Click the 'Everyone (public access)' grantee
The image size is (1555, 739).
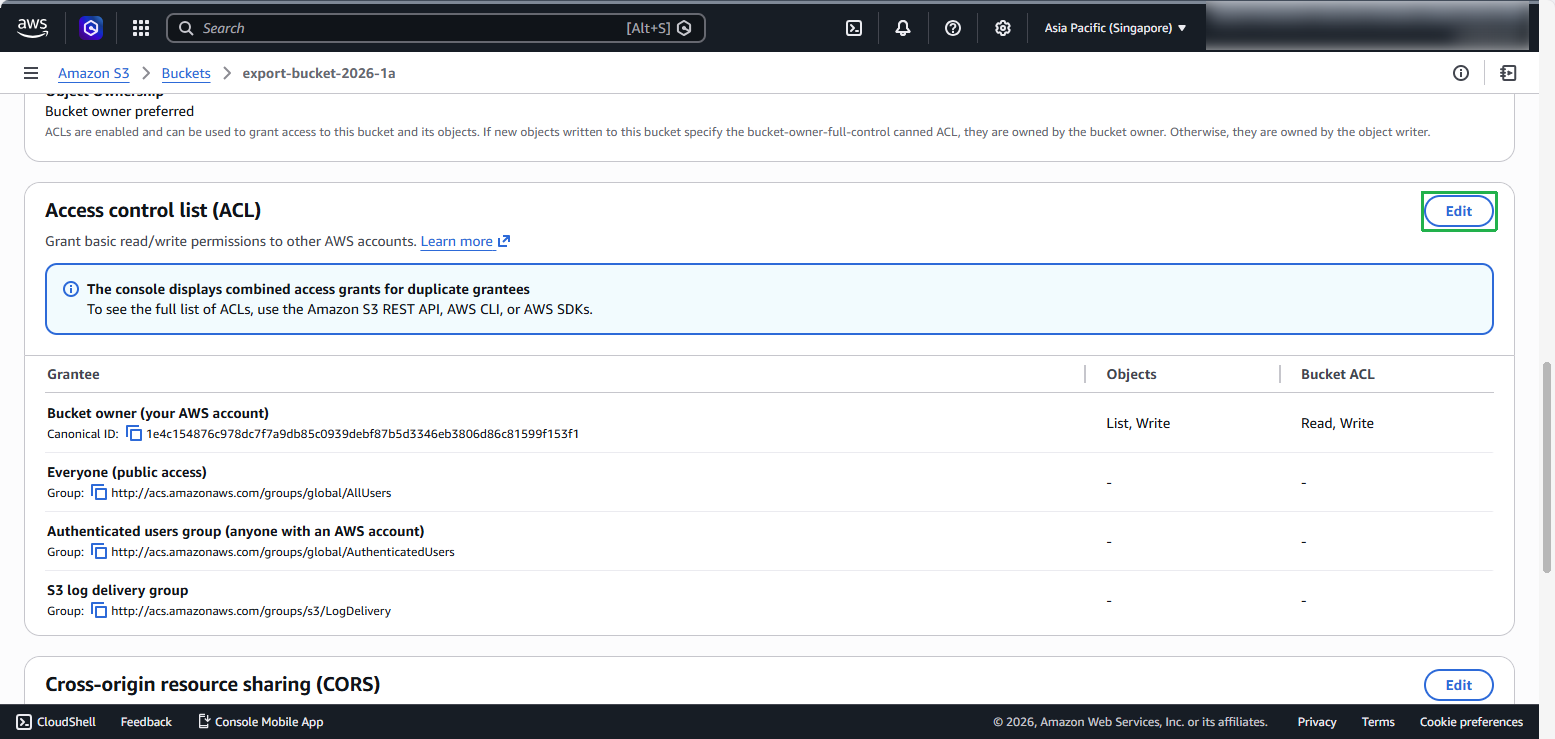point(127,472)
